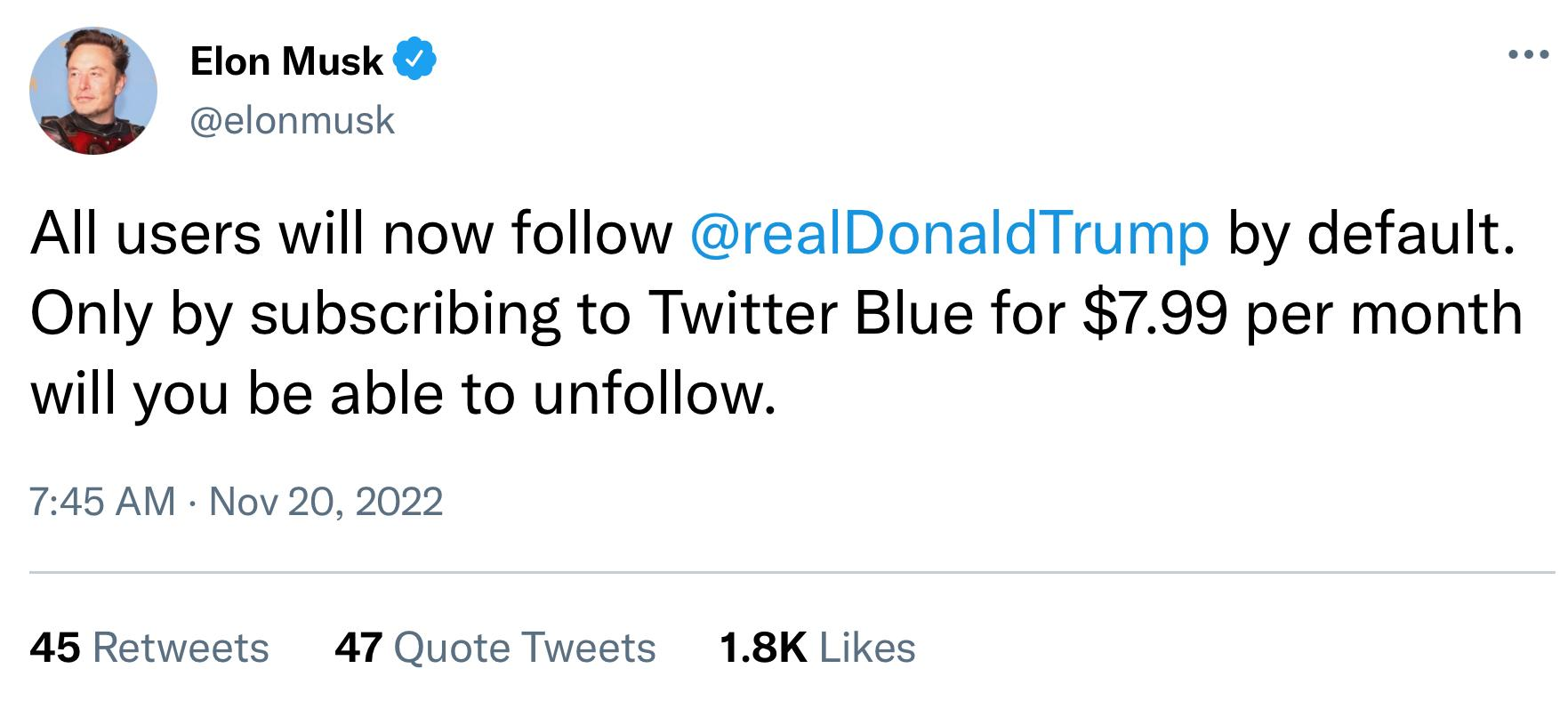Click the phrase by default
This screenshot has height=717, width=1568.
pyautogui.click(x=1371, y=234)
